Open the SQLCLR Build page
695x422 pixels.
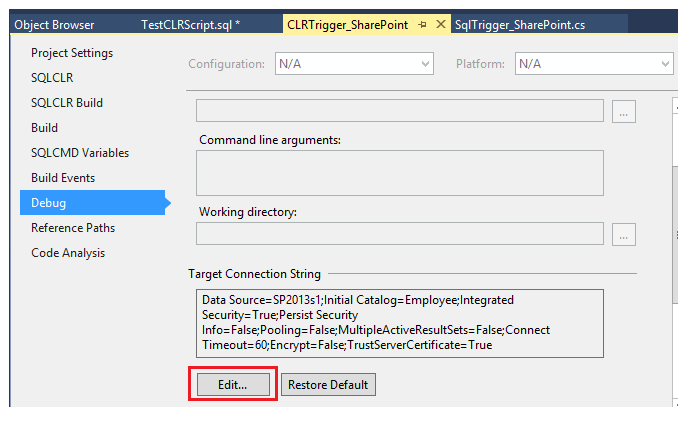[66, 103]
